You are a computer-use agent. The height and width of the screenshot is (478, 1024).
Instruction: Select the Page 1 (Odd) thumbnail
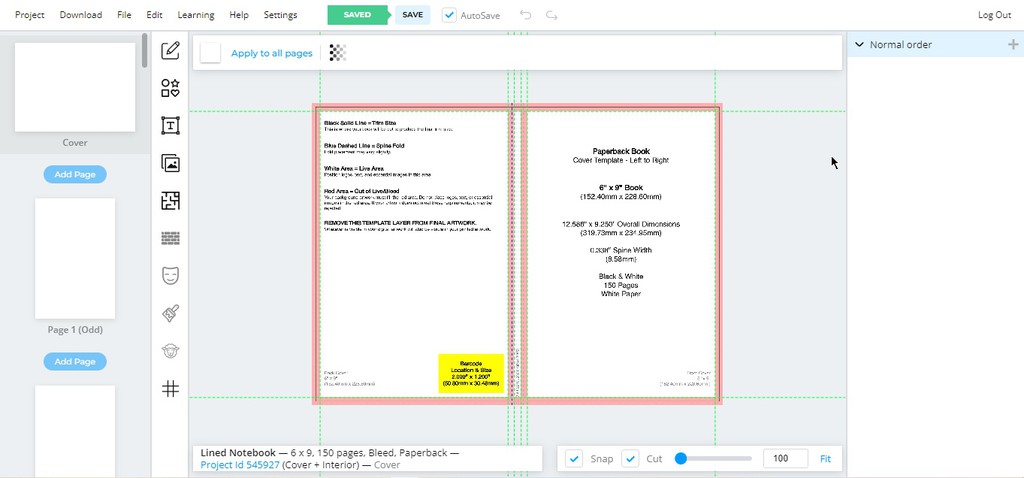tap(75, 259)
